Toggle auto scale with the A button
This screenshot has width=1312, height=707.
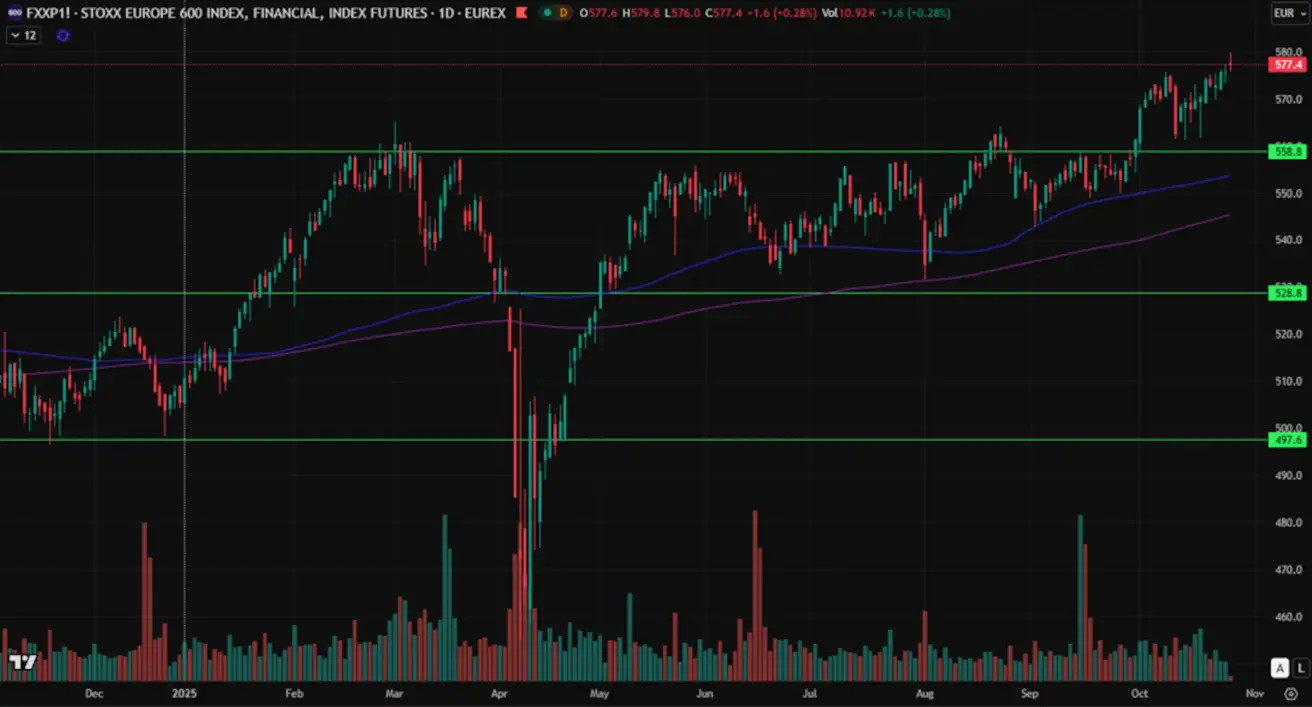coord(1279,667)
